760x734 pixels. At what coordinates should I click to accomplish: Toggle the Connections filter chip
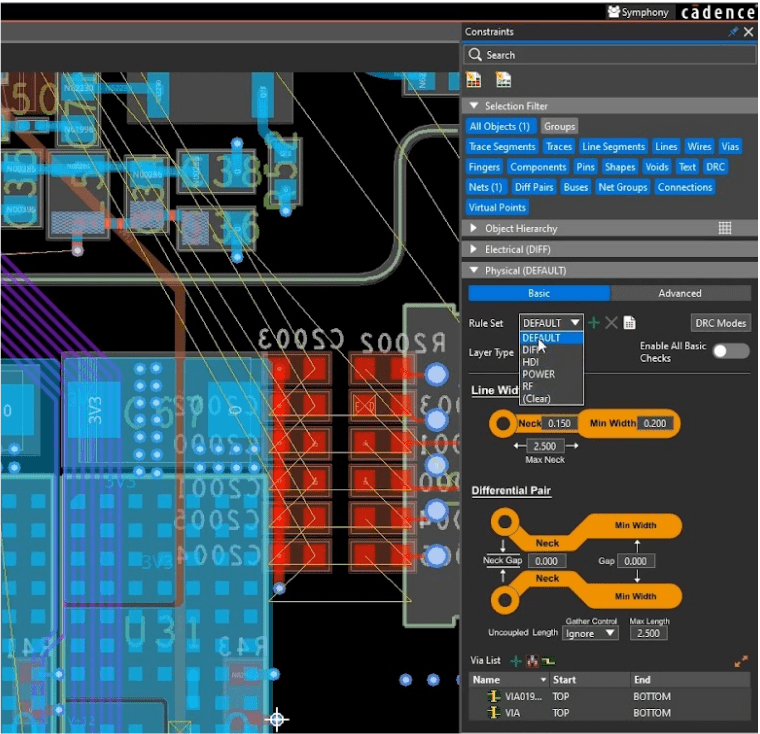[x=685, y=187]
